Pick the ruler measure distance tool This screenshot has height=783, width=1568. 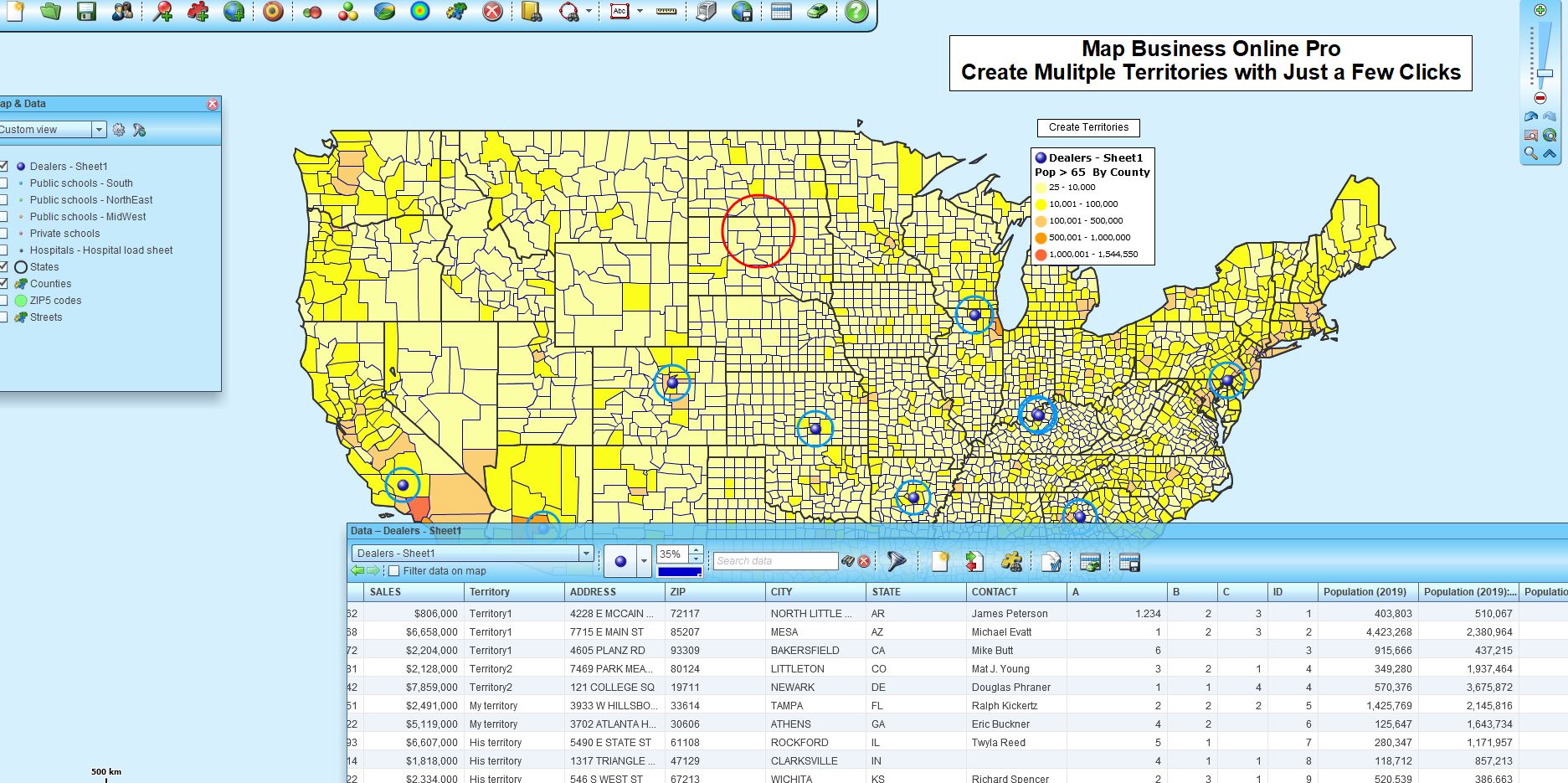click(666, 12)
